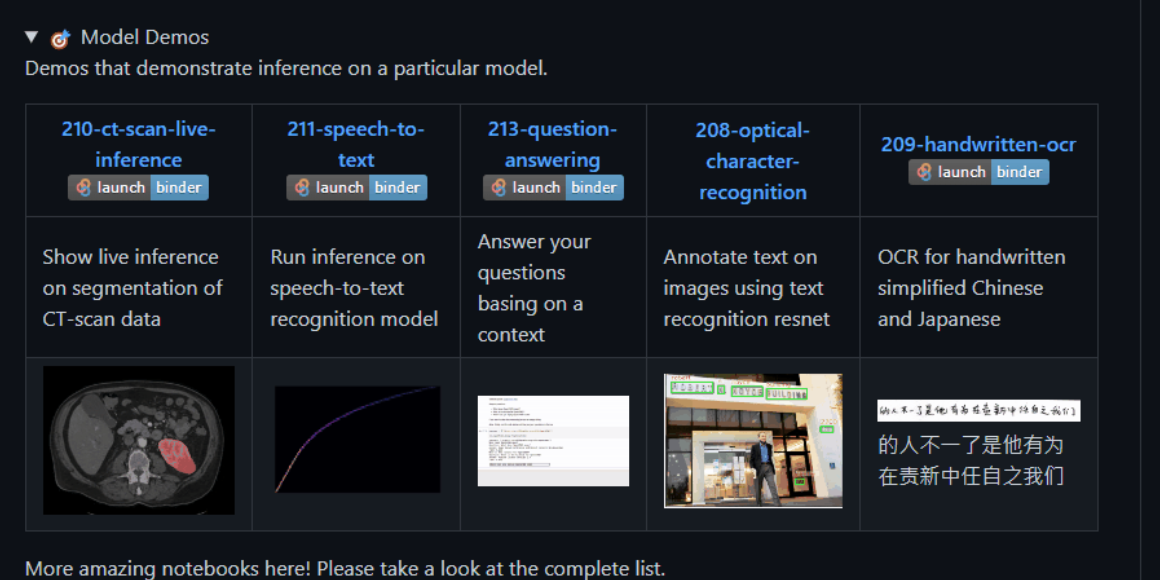View the handwritten Chinese OCR image strip
This screenshot has height=580, width=1160.
(979, 411)
